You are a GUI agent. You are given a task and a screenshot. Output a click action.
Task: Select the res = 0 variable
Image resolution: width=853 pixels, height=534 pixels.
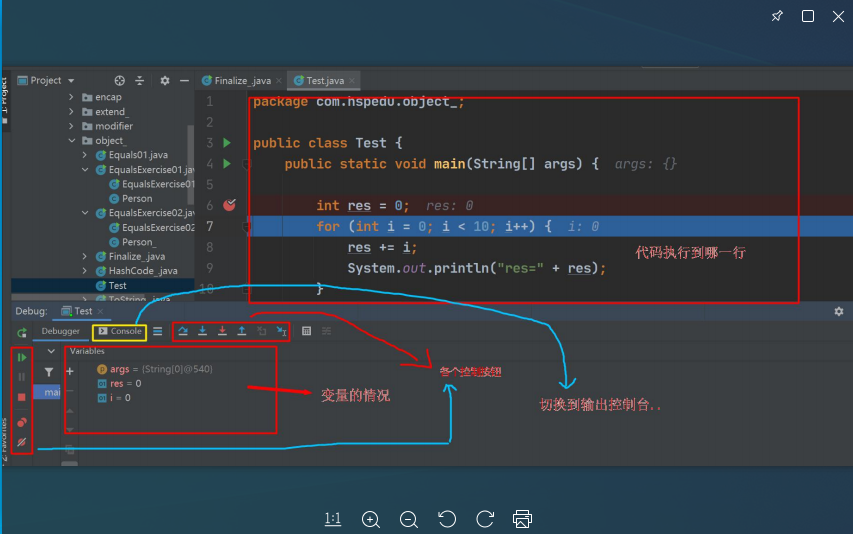(120, 383)
